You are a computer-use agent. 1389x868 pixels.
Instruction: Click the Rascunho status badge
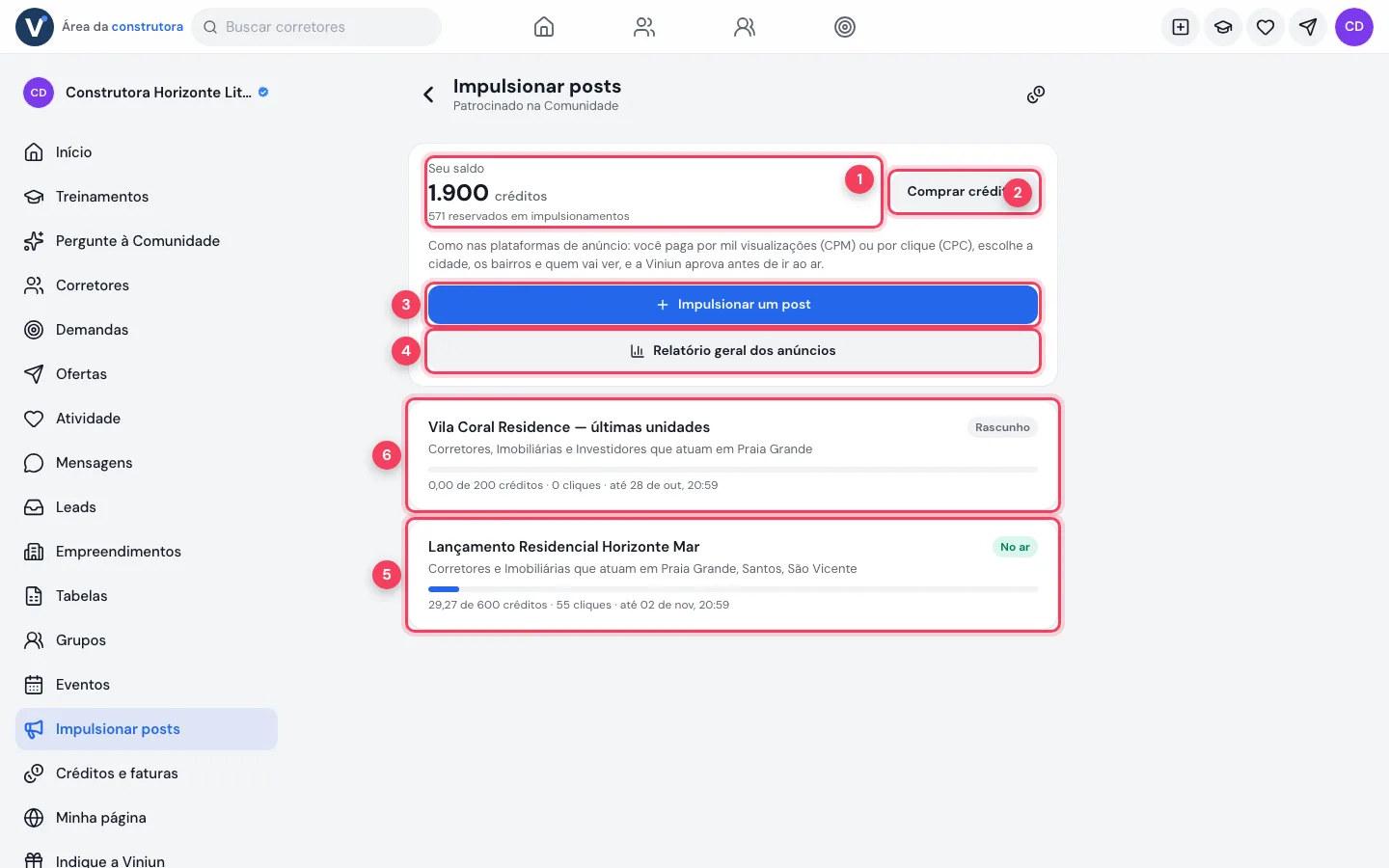[x=1002, y=427]
